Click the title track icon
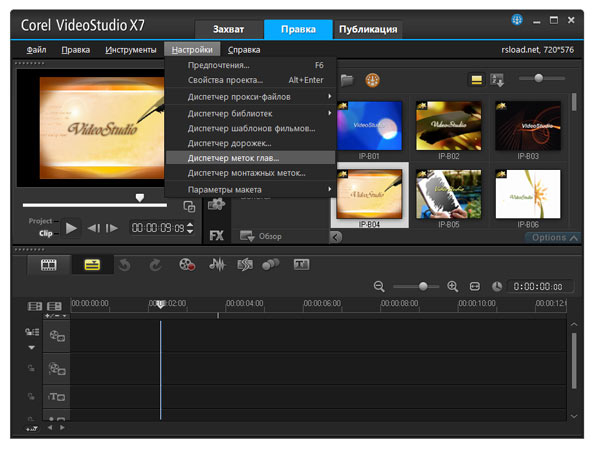This screenshot has width=600, height=454. [x=57, y=397]
